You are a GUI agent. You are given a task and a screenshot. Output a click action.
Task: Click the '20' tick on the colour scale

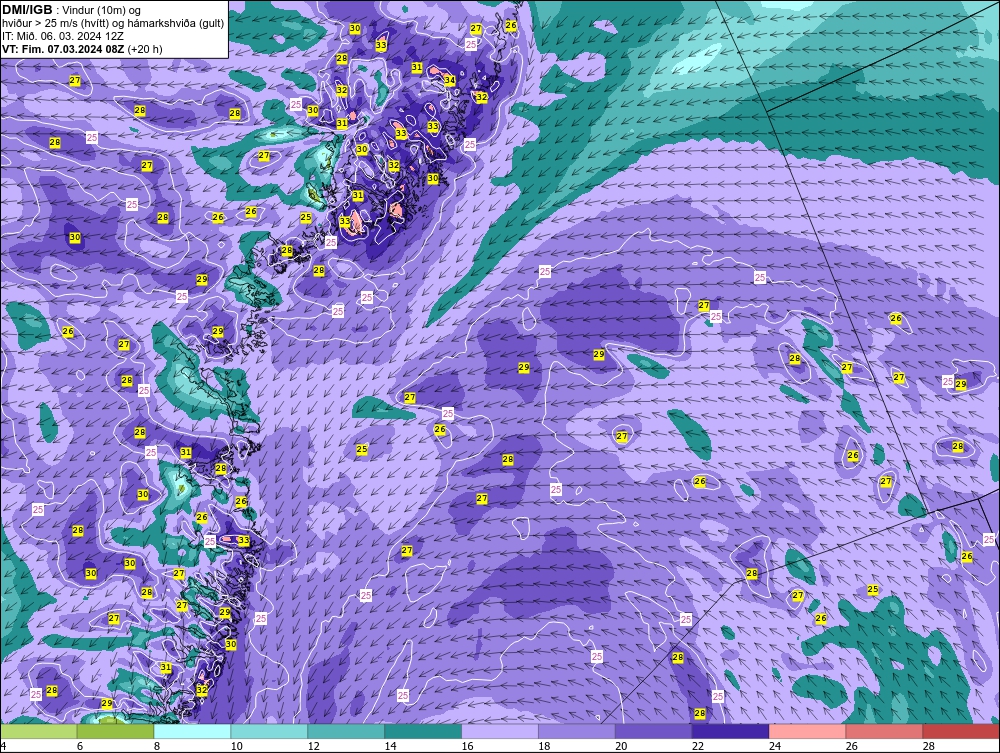pyautogui.click(x=621, y=746)
